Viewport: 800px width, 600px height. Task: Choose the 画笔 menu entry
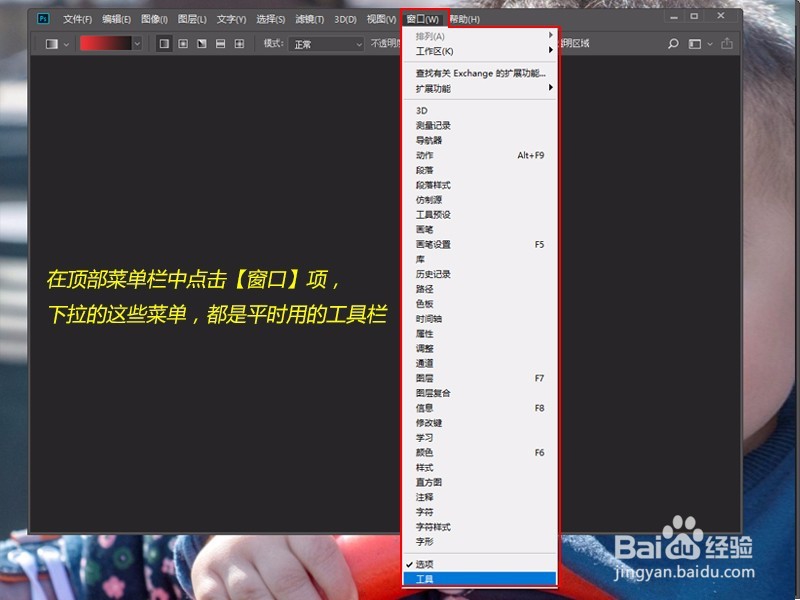click(x=480, y=229)
